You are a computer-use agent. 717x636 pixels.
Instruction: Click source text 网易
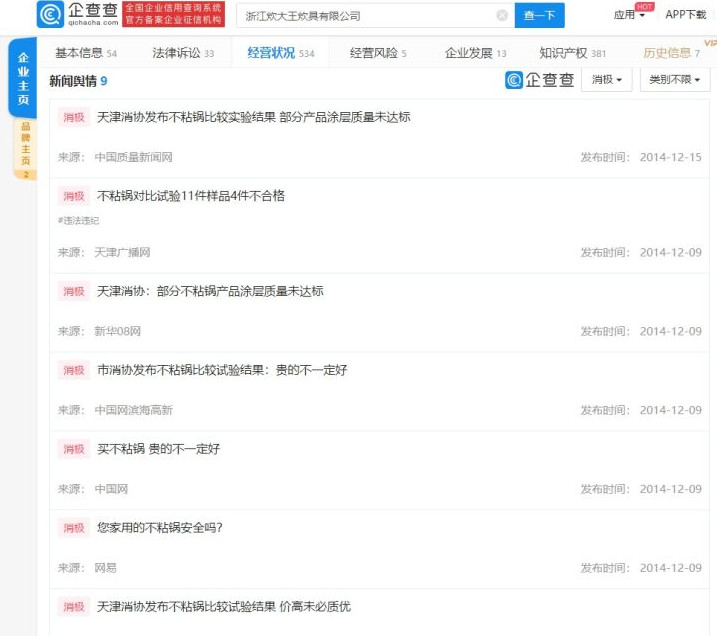tap(105, 568)
